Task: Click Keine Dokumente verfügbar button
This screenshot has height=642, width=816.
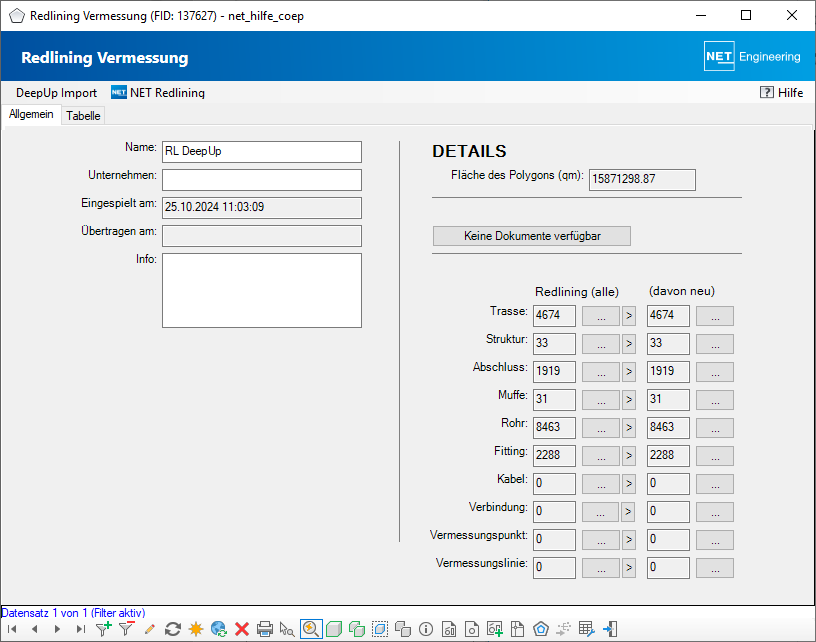Action: click(532, 236)
